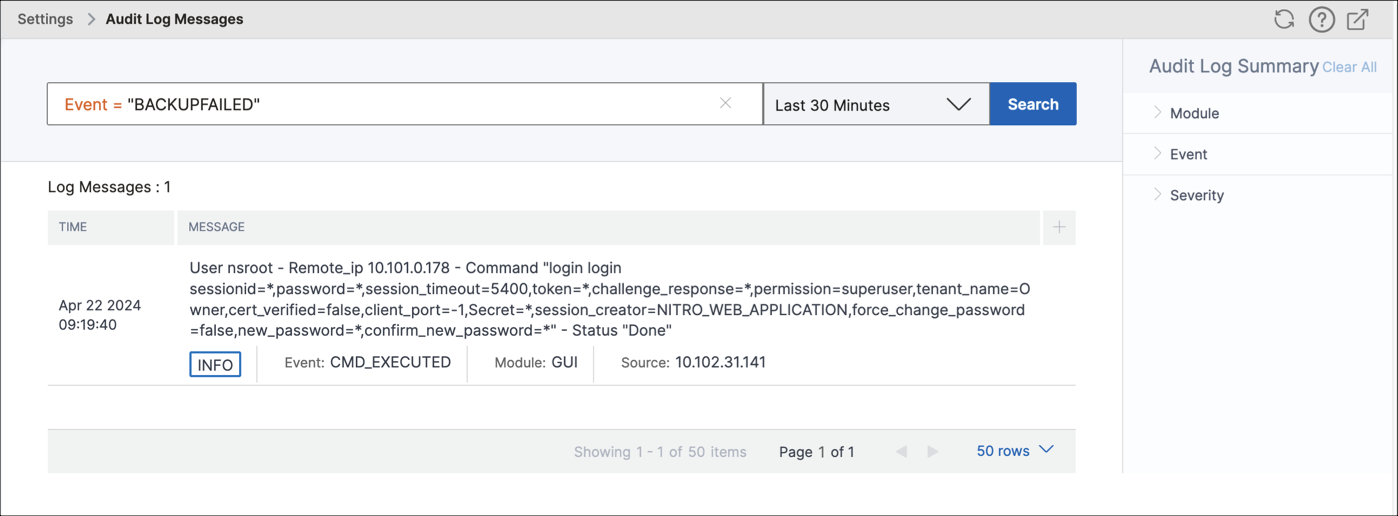1398x516 pixels.
Task: Click the INFO severity badge
Action: click(x=215, y=365)
